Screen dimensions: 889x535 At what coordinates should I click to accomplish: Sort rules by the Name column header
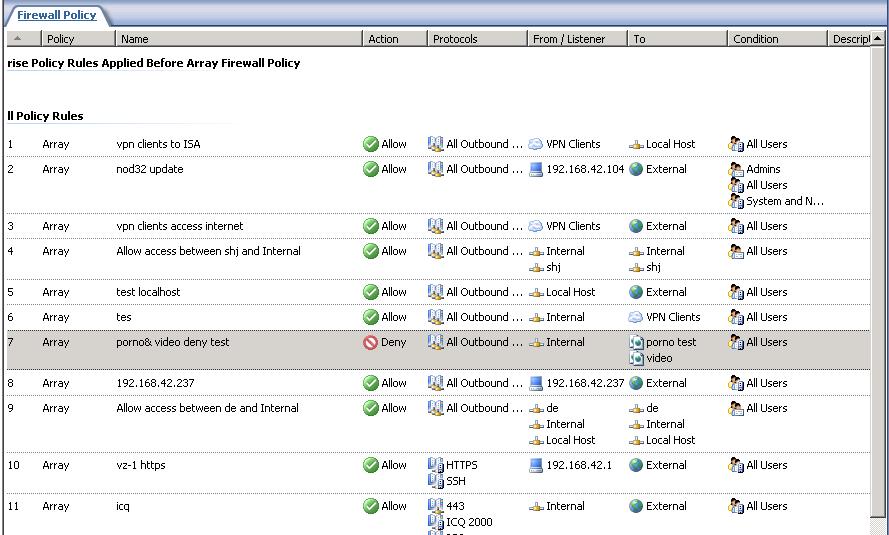[238, 39]
